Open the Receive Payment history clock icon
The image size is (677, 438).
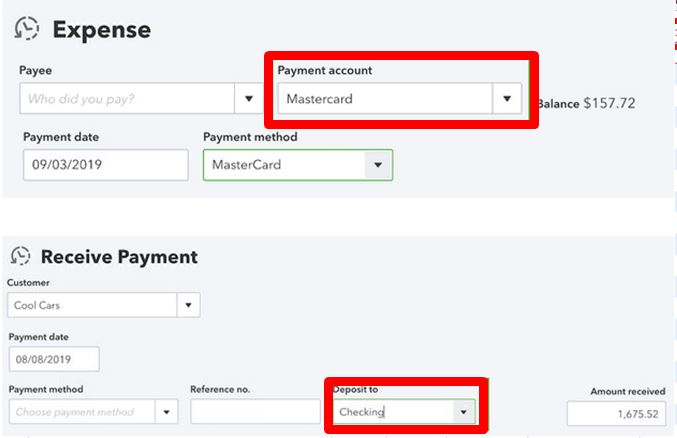(x=20, y=256)
